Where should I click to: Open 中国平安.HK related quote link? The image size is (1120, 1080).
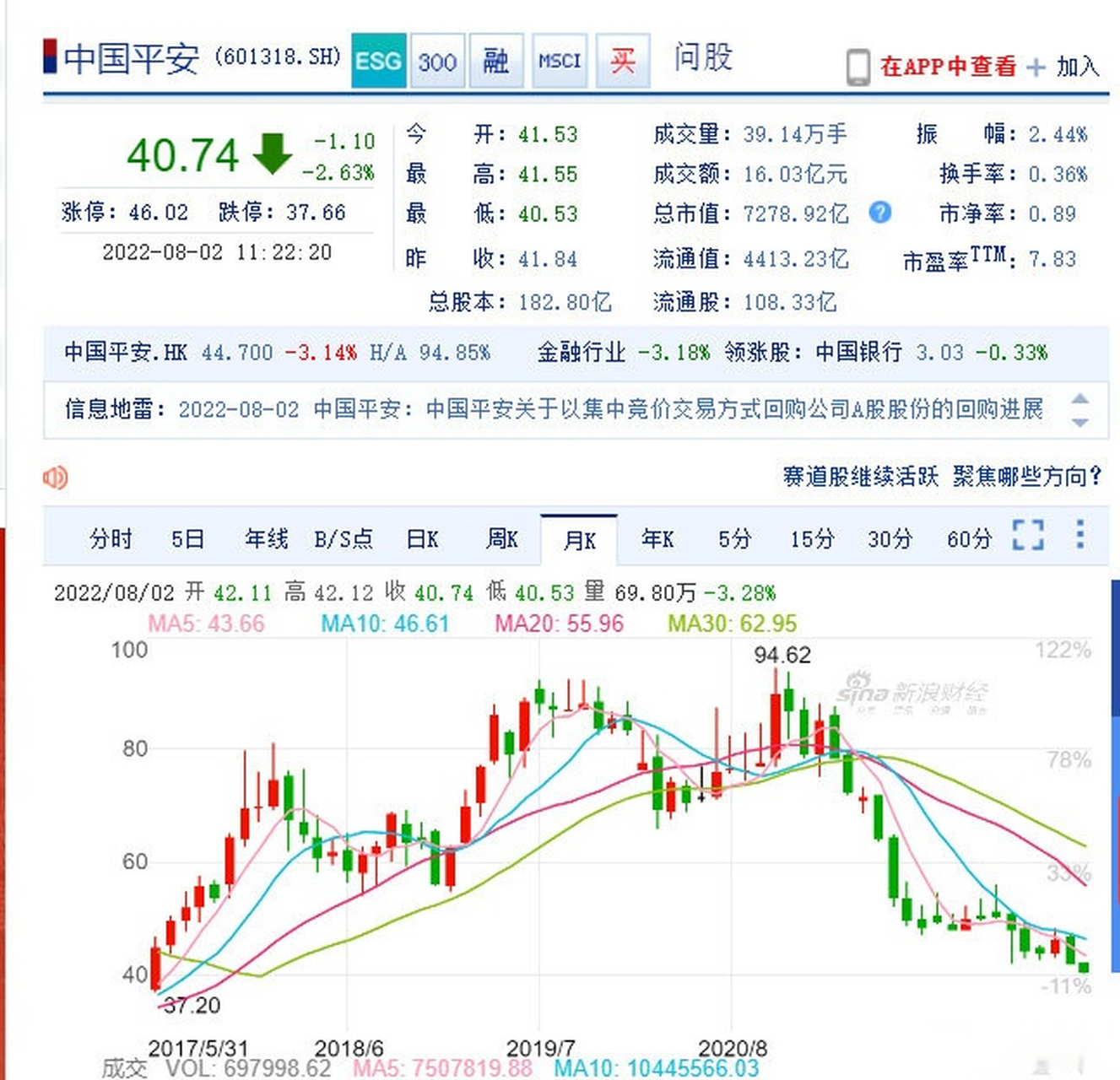(x=126, y=352)
